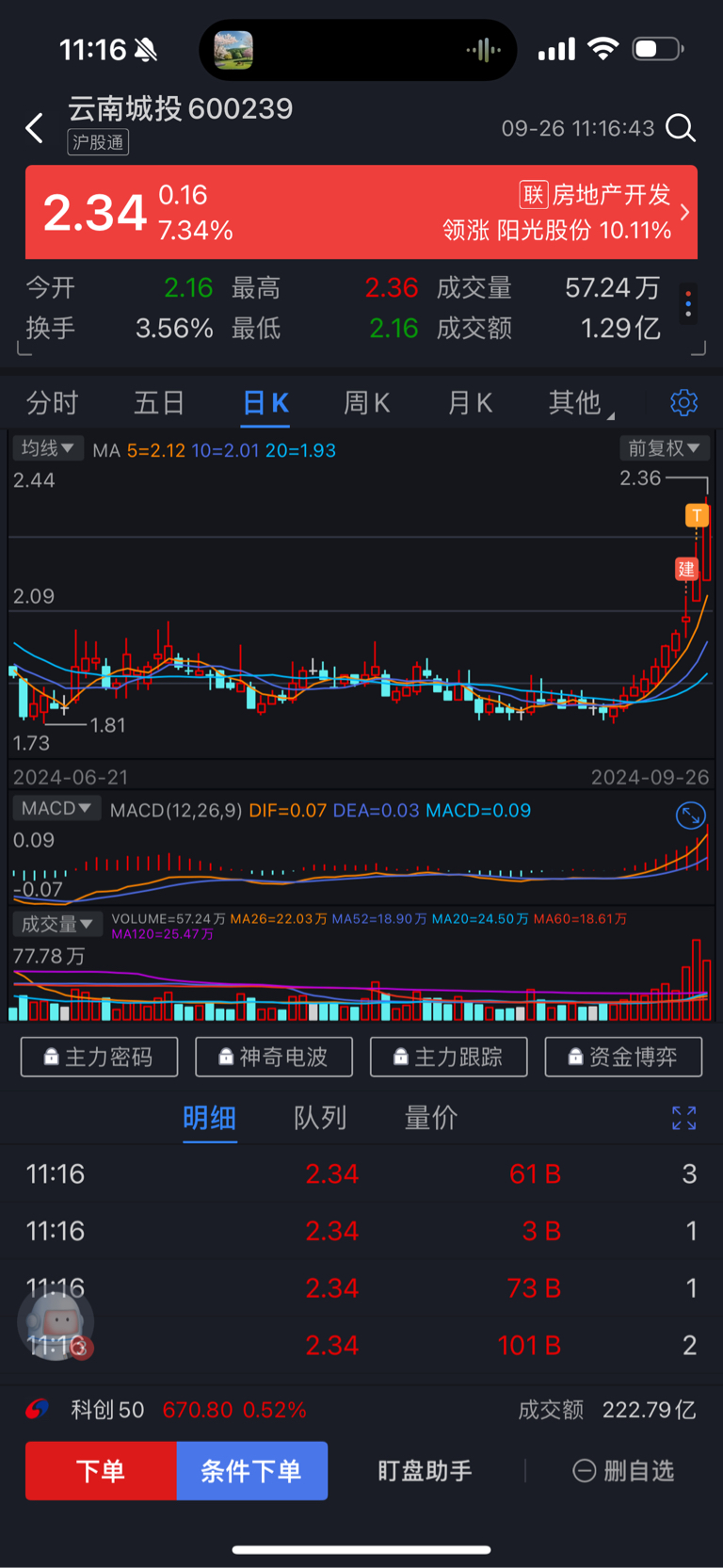Viewport: 723px width, 1568px height.
Task: Expand trade details fullscreen icon
Action: (x=684, y=1118)
